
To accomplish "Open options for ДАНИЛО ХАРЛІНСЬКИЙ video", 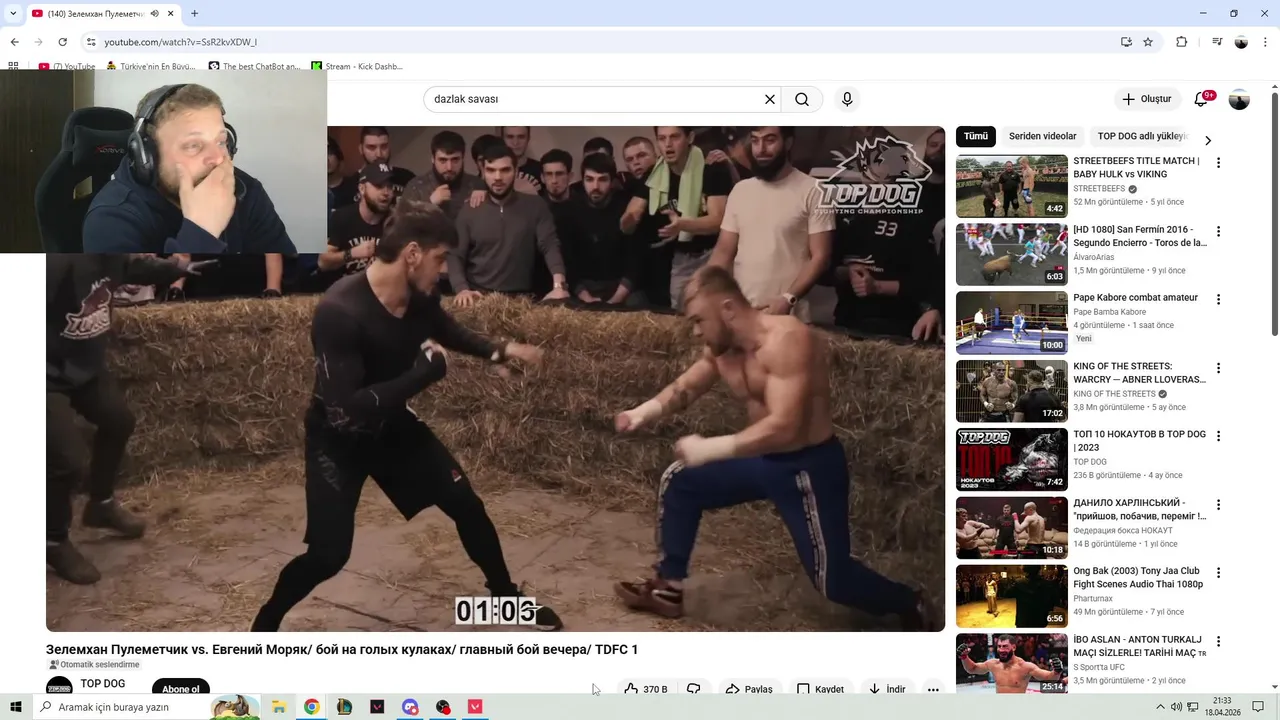I will pyautogui.click(x=1218, y=505).
